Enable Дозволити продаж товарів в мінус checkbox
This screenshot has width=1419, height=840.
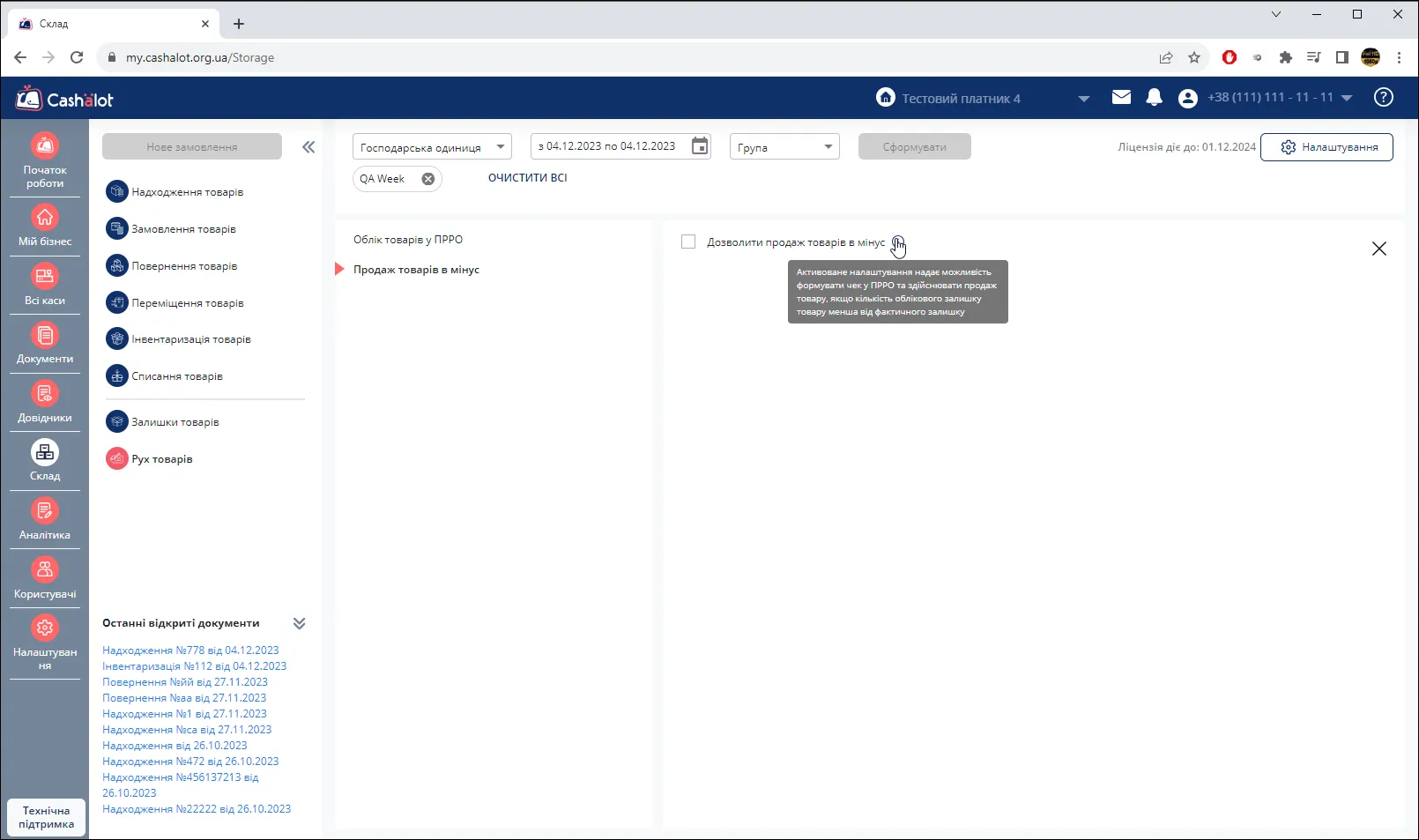click(x=688, y=242)
